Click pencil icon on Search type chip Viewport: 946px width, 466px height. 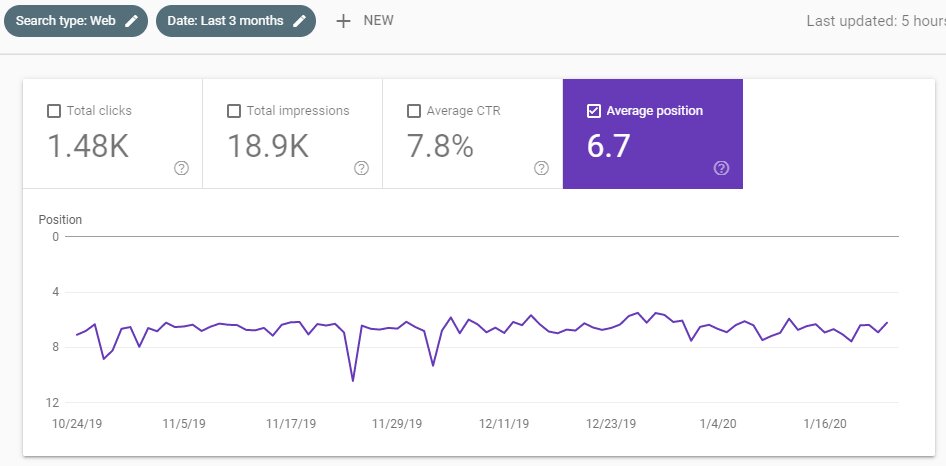click(131, 21)
